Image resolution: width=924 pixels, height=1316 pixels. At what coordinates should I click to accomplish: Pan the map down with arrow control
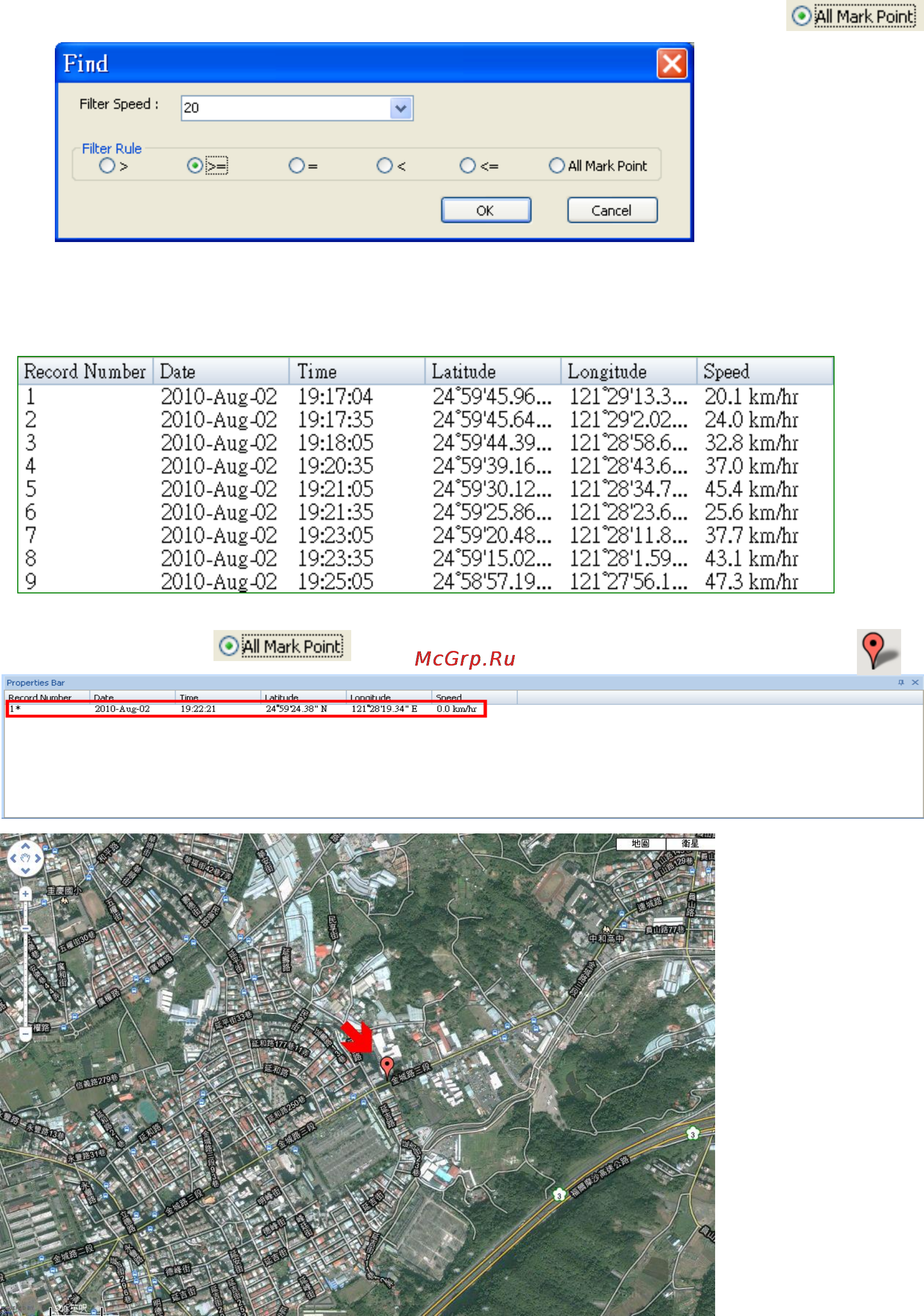(25, 870)
